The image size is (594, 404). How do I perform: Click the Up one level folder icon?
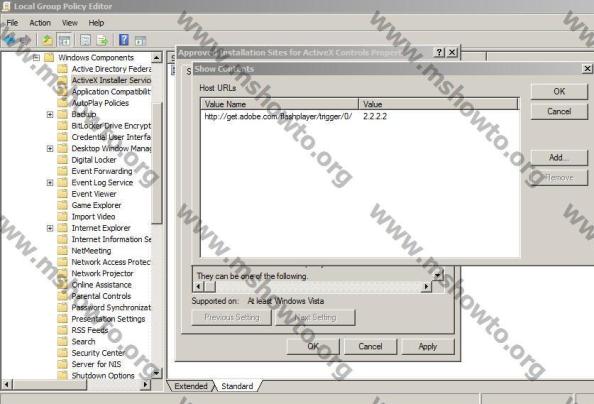pyautogui.click(x=47, y=40)
